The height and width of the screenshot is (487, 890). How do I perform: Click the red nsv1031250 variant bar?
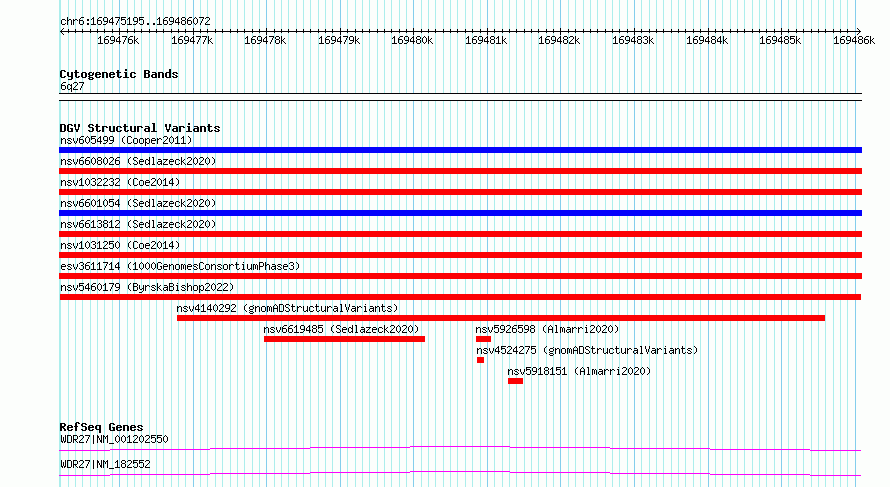[460, 255]
